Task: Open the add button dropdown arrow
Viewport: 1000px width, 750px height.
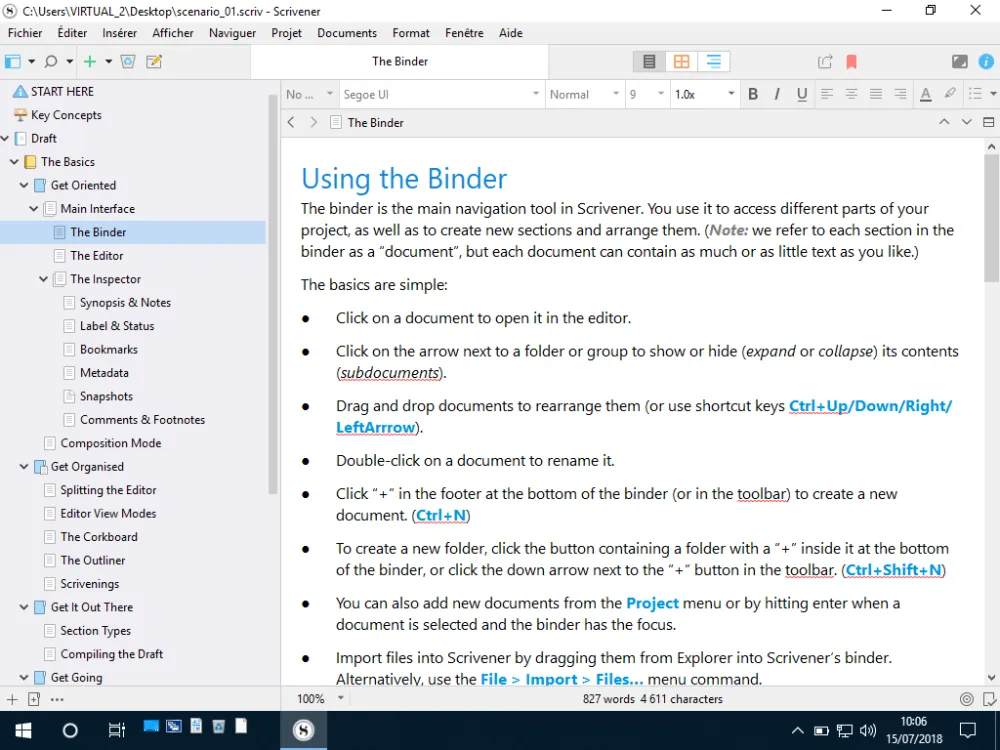Action: tap(108, 61)
